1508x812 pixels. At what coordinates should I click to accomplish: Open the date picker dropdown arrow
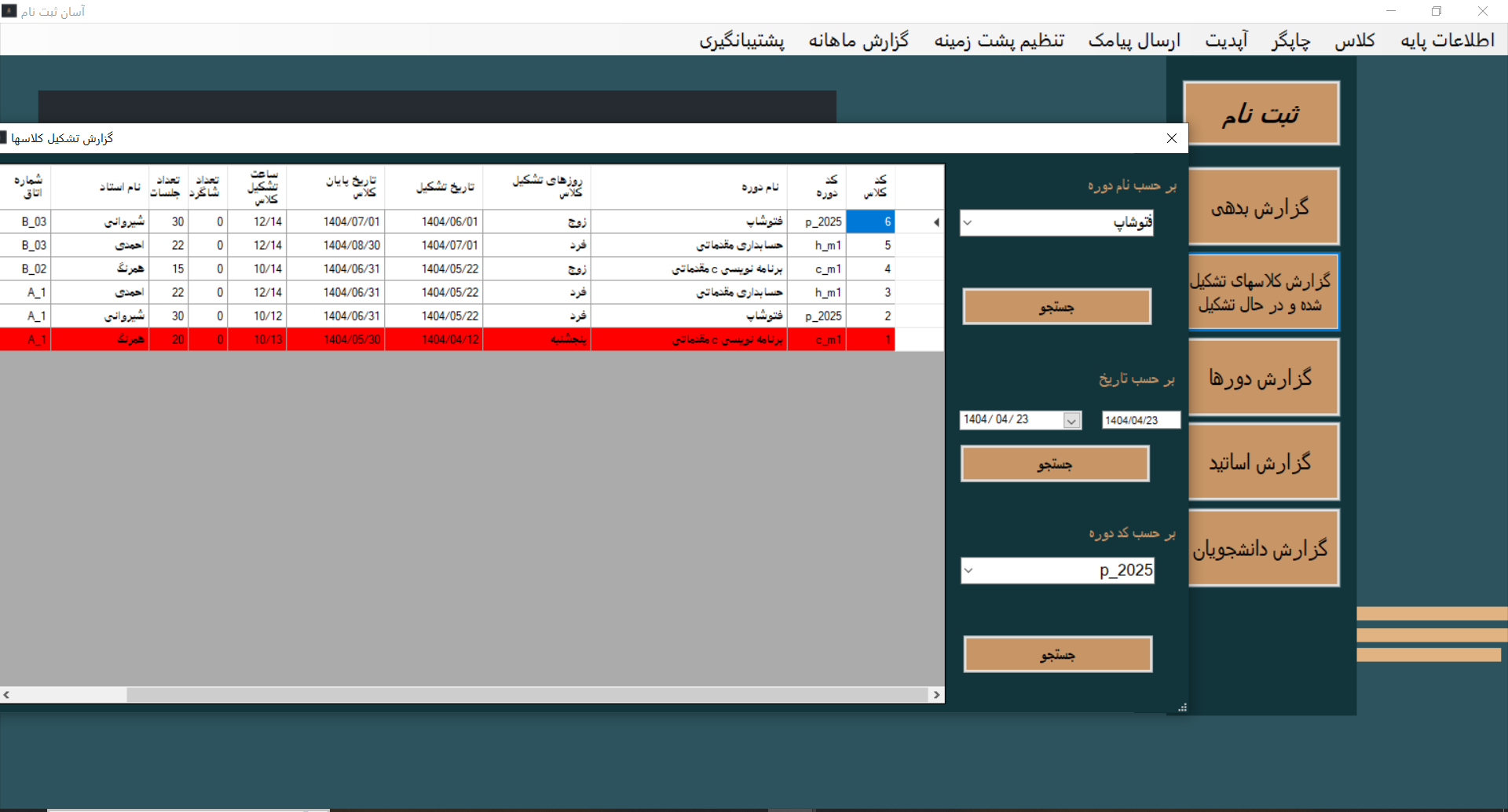tap(1072, 421)
